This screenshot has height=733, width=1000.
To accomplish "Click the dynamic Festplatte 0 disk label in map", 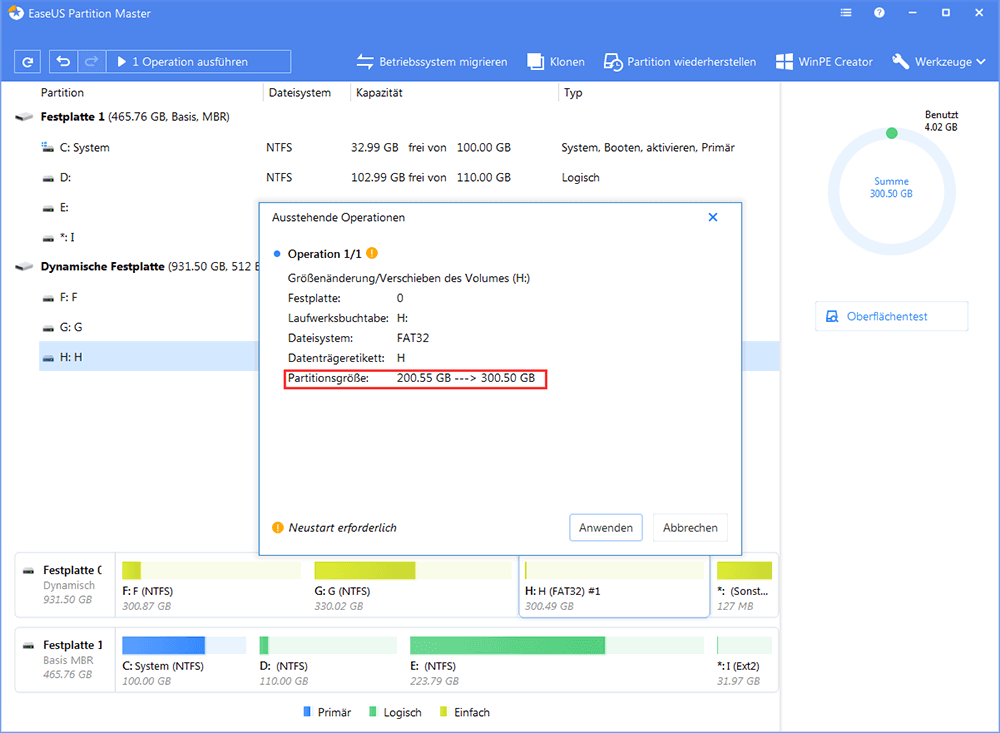I will [65, 585].
